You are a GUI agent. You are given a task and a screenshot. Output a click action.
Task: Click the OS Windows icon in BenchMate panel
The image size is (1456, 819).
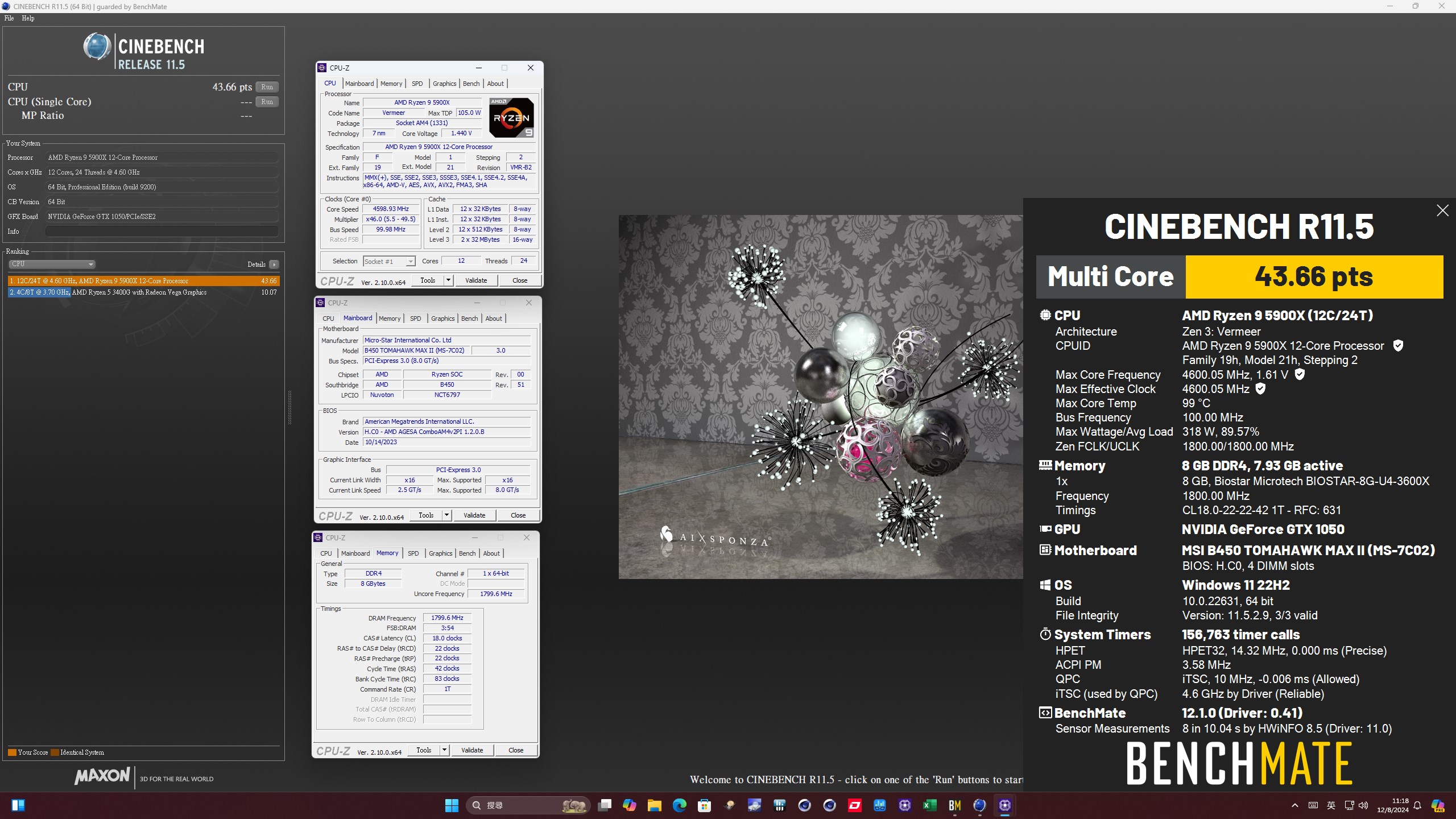point(1045,585)
